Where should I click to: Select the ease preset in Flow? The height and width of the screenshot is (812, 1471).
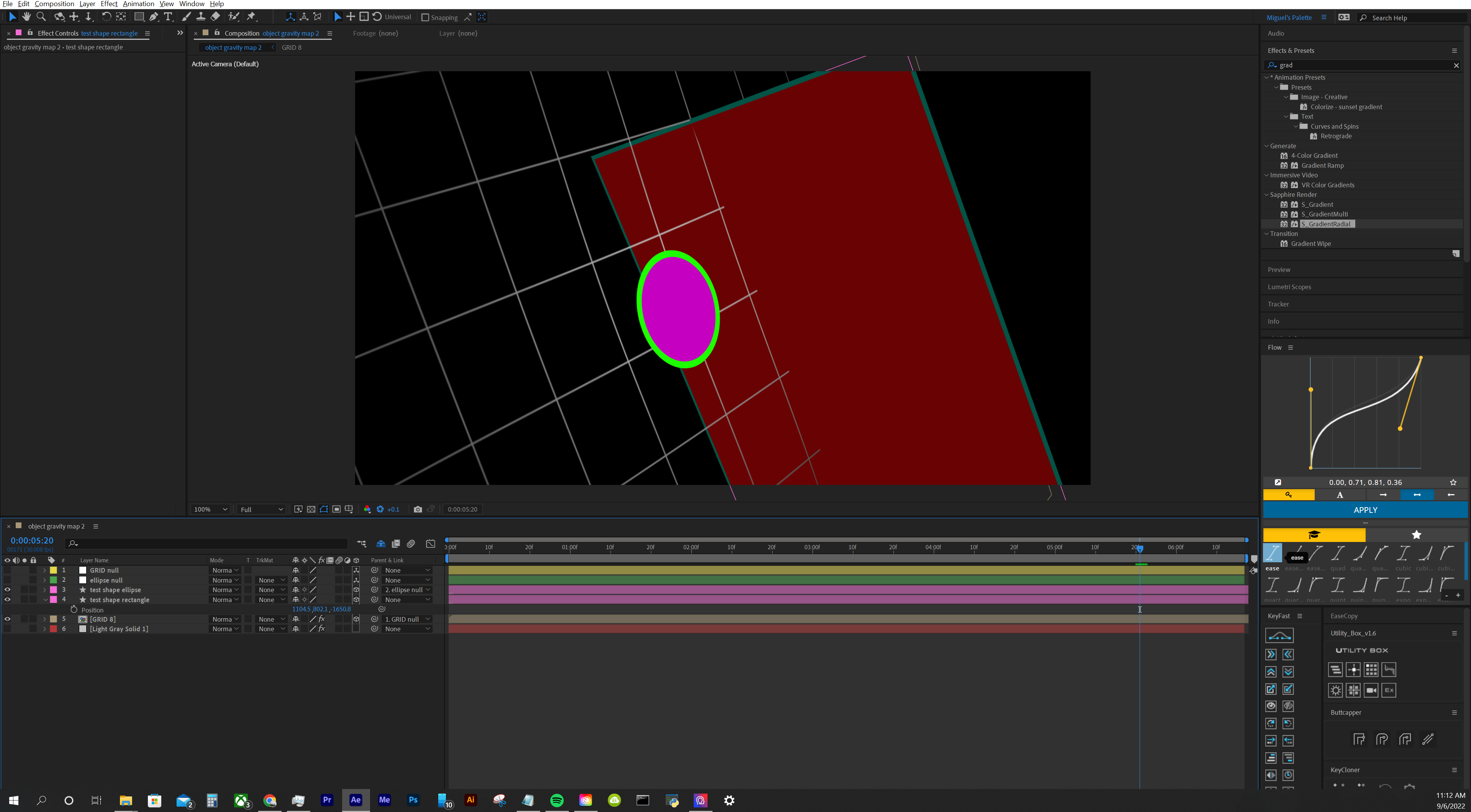tap(1272, 554)
